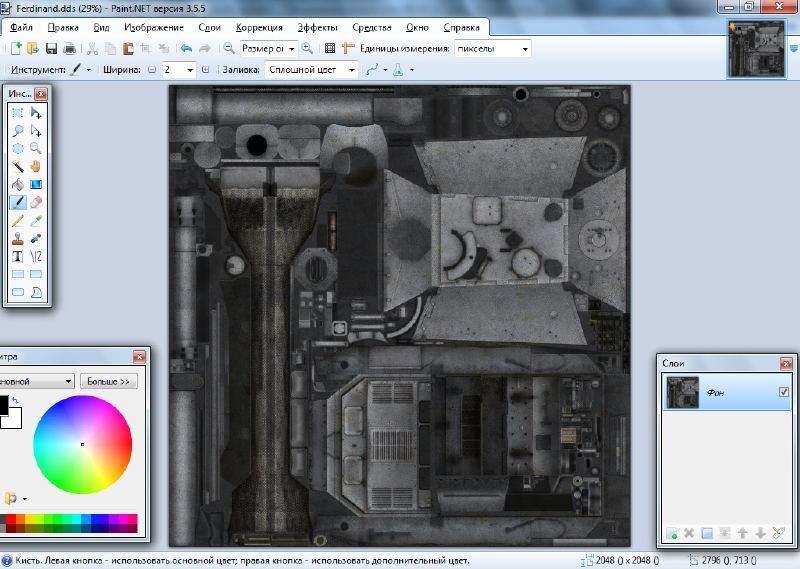Open the Правка menu
Screen dimensions: 800x569
point(63,28)
